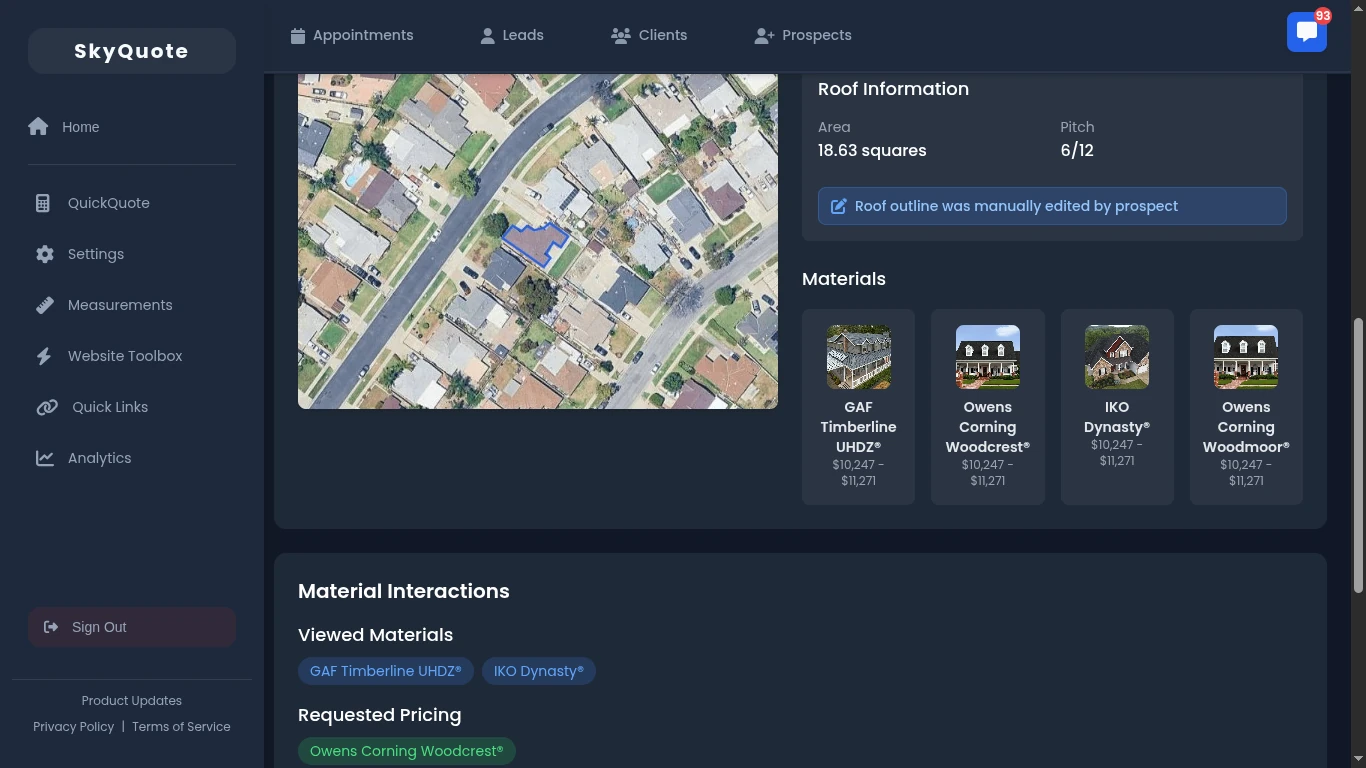1366x768 pixels.
Task: Click the Owens Corning Woodmoor price range
Action: click(x=1246, y=473)
